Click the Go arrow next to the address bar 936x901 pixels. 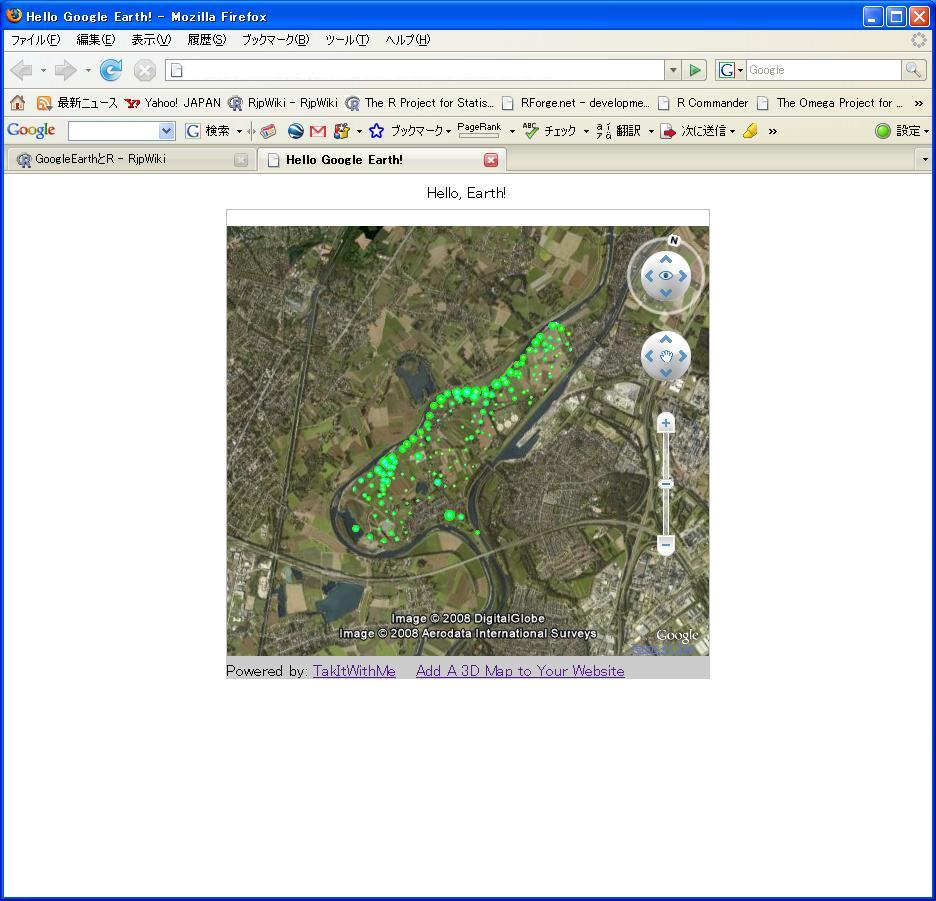(x=696, y=70)
